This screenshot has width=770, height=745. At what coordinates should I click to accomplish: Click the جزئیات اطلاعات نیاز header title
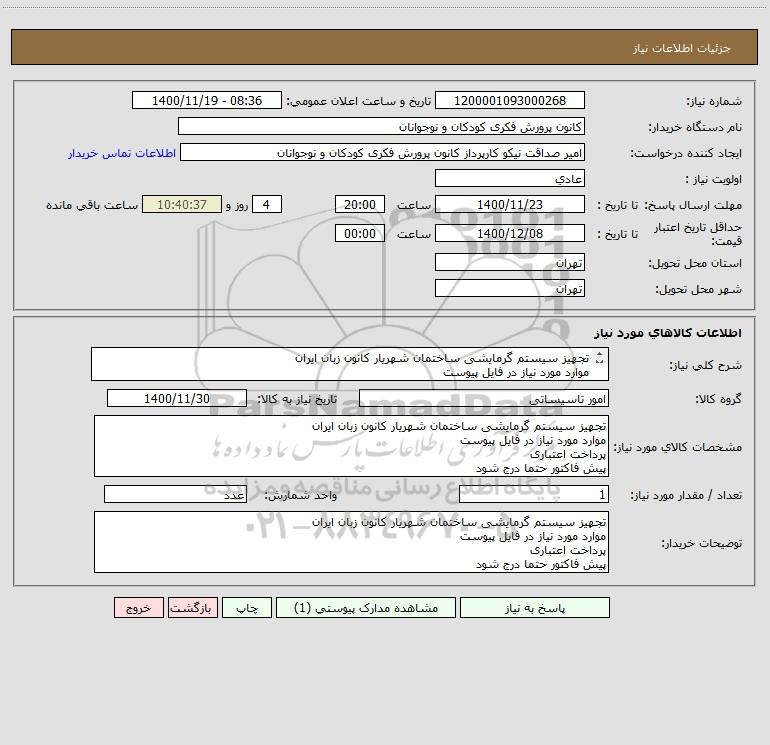[x=682, y=48]
